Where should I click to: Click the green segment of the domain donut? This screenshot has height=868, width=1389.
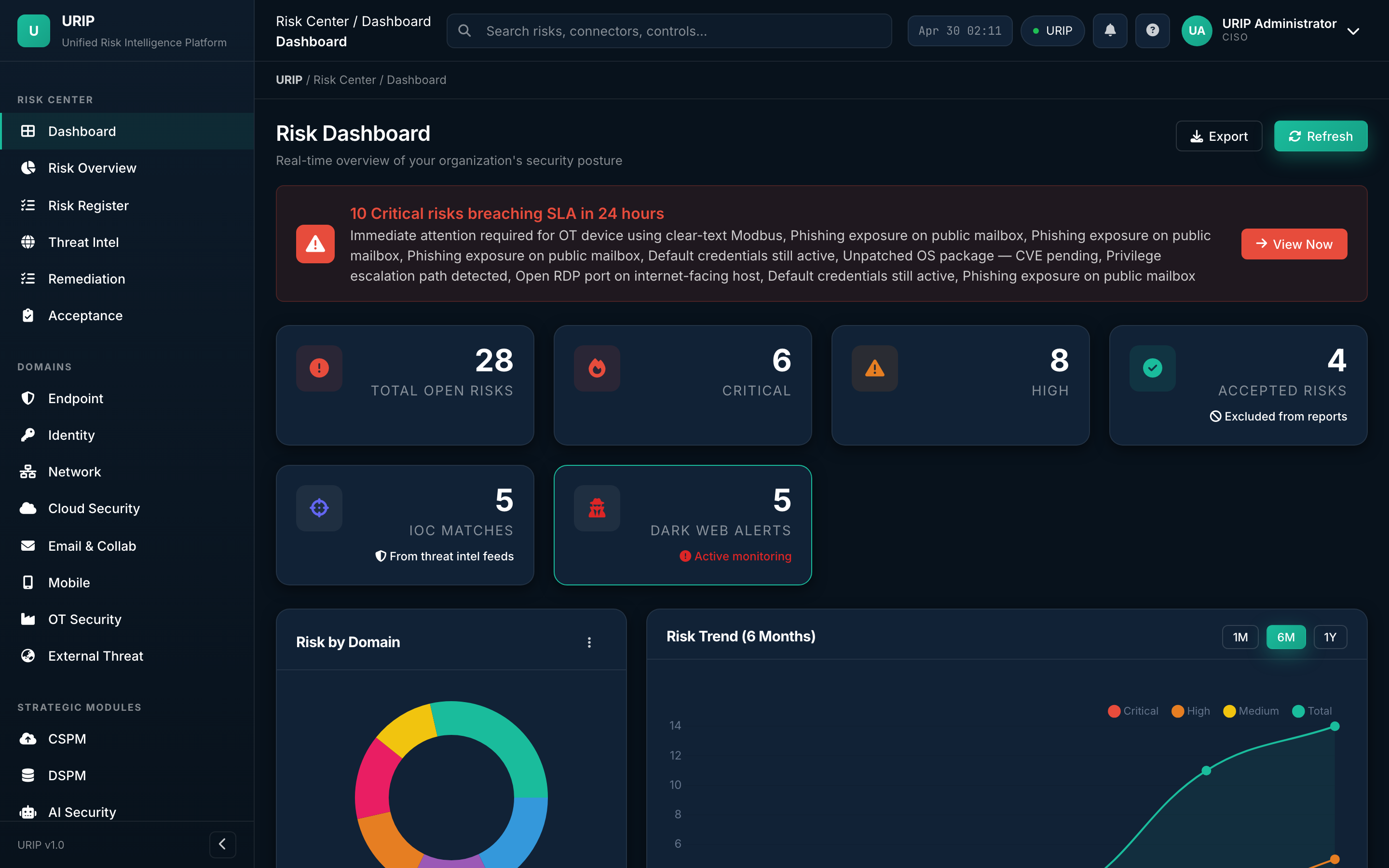coord(499,741)
